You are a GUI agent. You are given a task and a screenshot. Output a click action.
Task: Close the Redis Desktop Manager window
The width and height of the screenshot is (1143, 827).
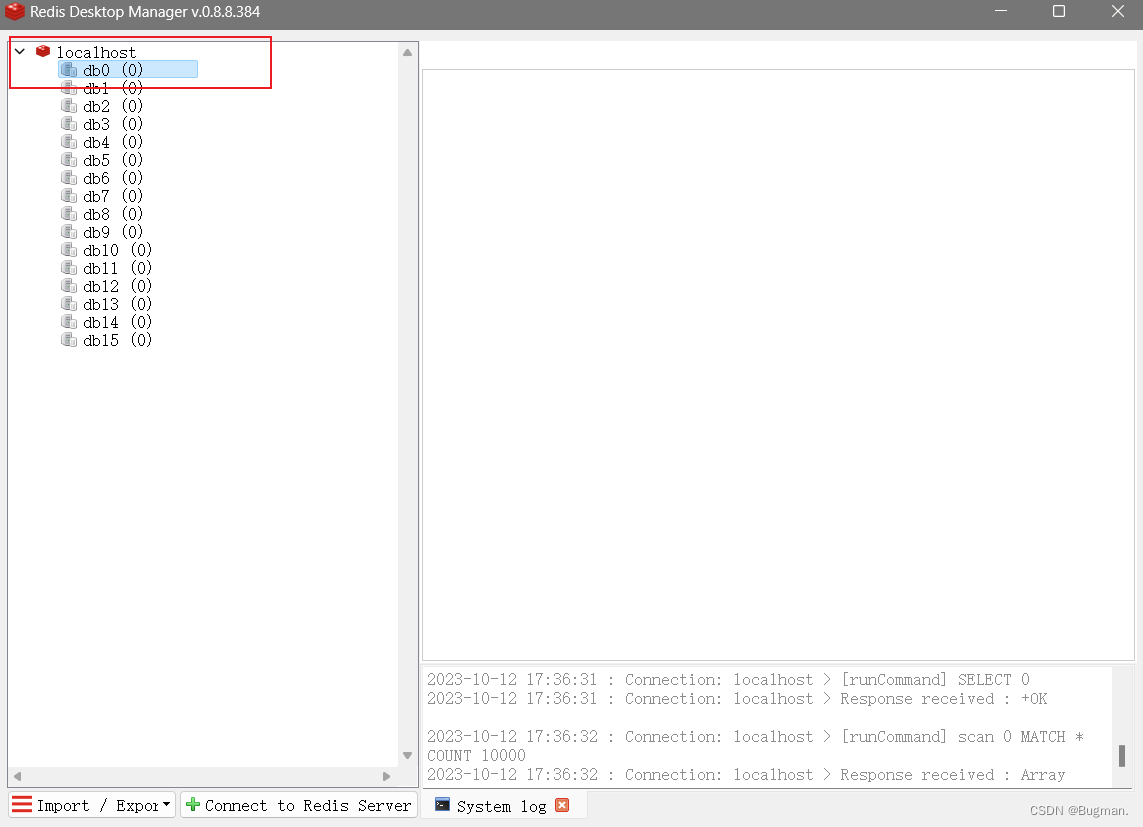pos(1117,12)
